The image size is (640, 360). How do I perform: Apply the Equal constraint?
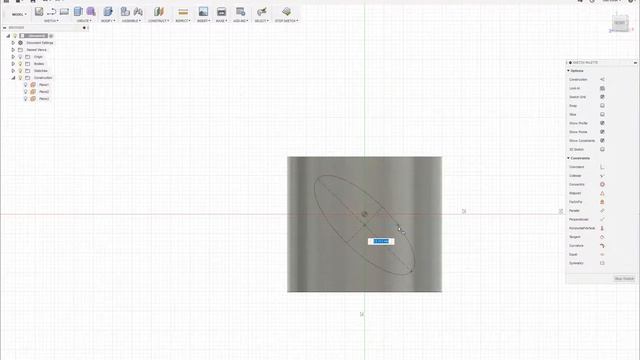tap(602, 254)
